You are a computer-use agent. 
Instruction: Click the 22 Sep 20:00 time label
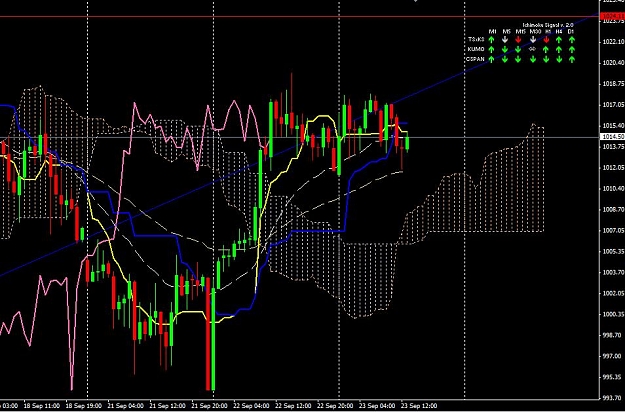[335, 406]
